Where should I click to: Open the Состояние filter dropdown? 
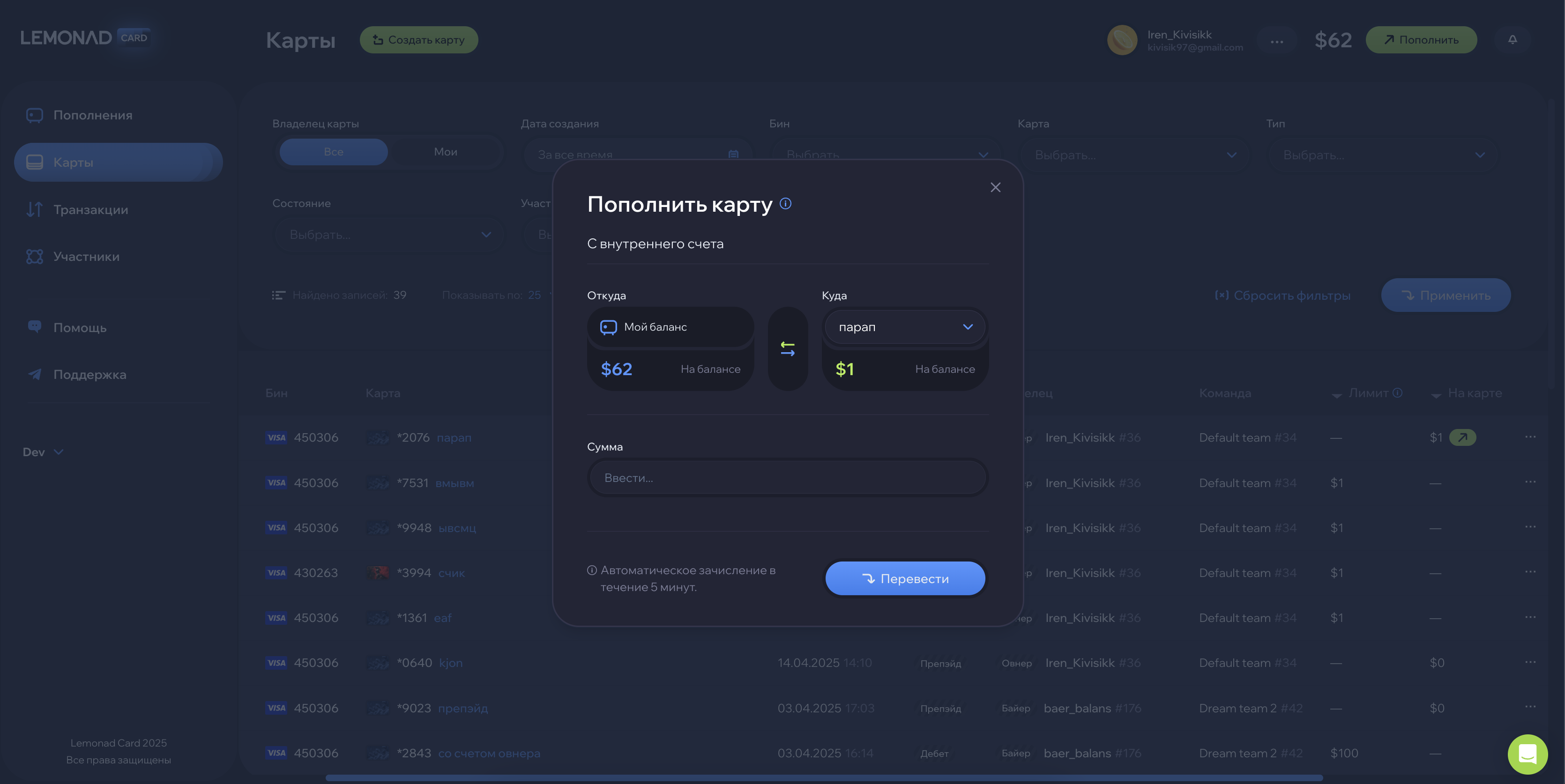[389, 235]
